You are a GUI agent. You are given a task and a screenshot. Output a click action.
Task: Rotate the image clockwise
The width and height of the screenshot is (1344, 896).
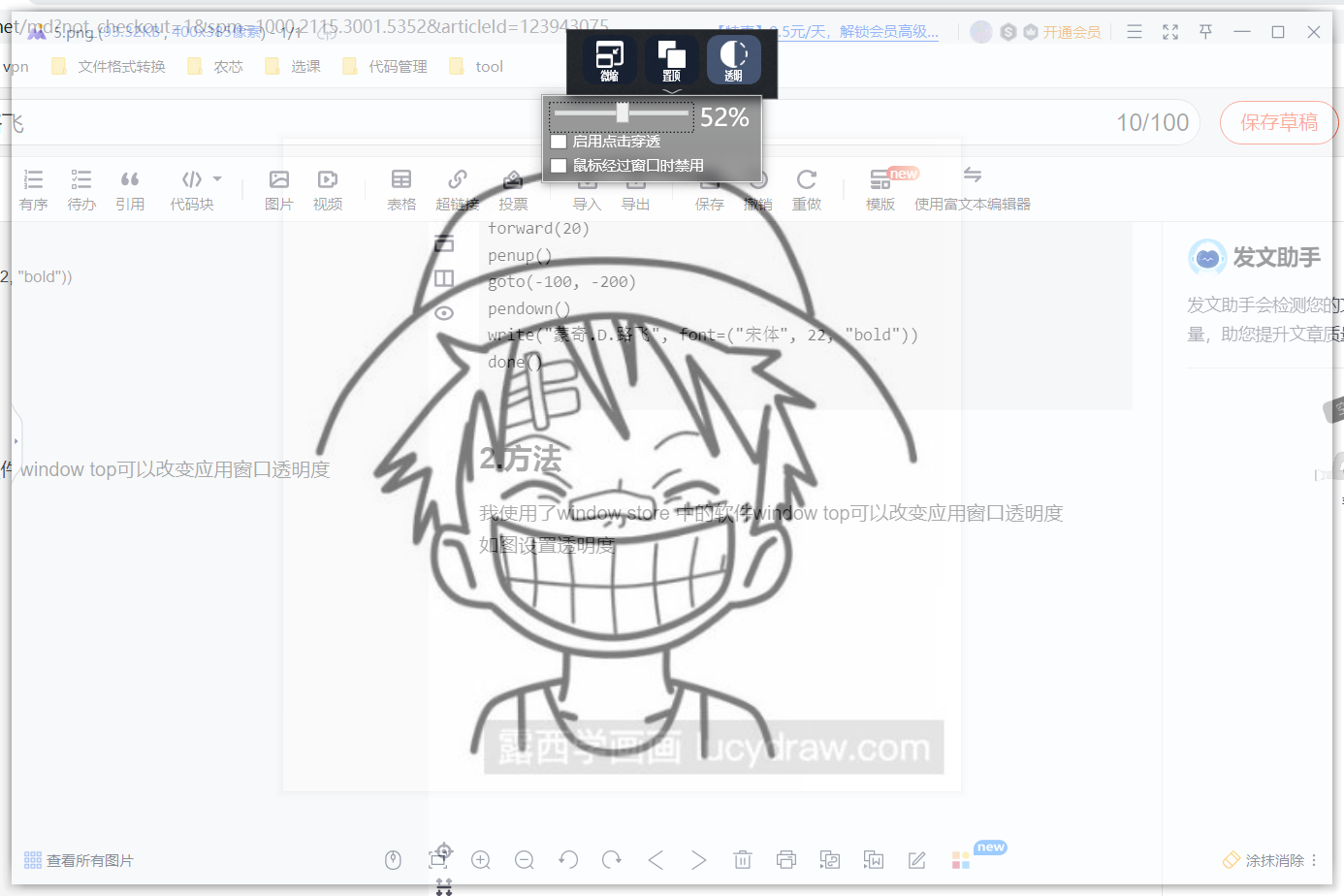point(612,860)
